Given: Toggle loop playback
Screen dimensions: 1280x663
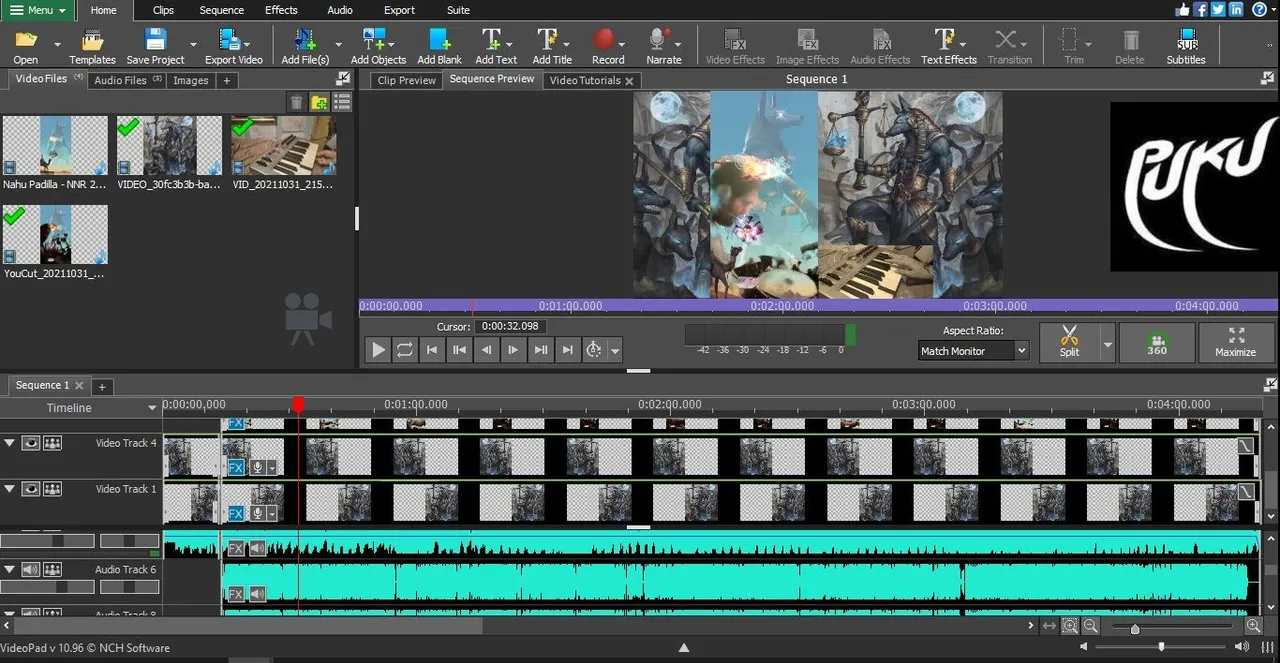Looking at the screenshot, I should coord(405,349).
